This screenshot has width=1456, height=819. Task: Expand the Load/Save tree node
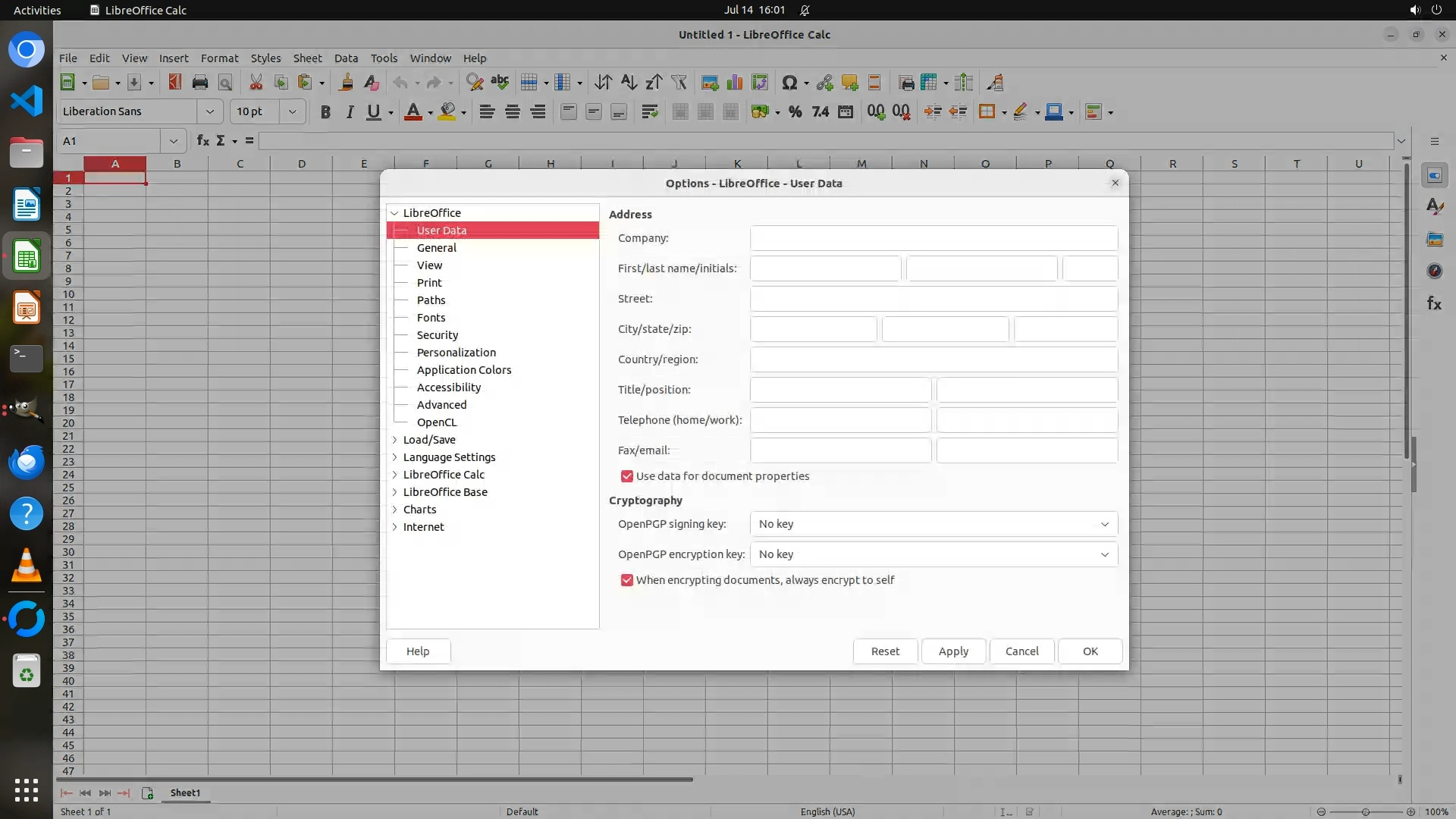pyautogui.click(x=394, y=440)
